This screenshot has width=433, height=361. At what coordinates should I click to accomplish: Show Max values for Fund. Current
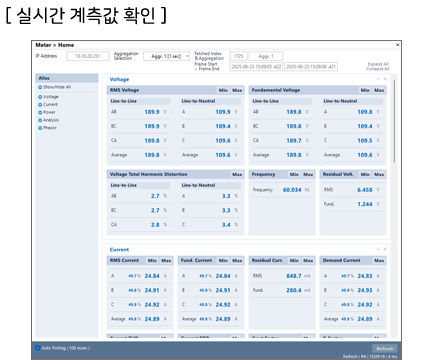(x=237, y=260)
